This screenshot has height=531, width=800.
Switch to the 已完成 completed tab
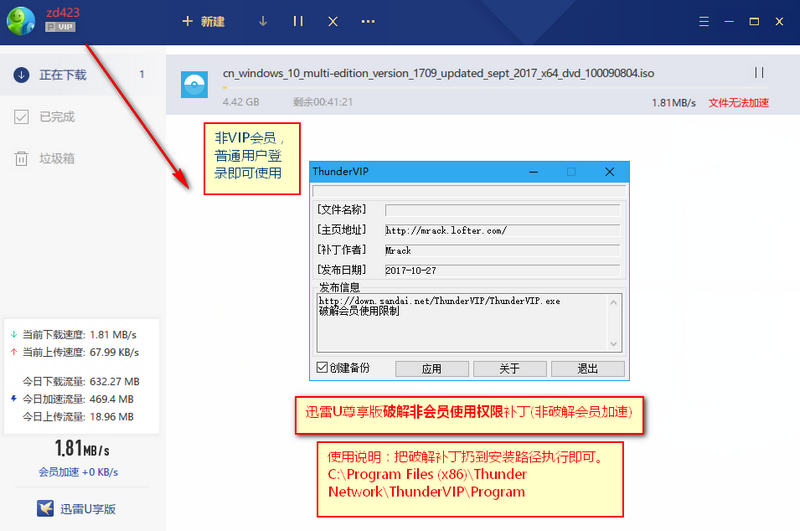pos(56,117)
